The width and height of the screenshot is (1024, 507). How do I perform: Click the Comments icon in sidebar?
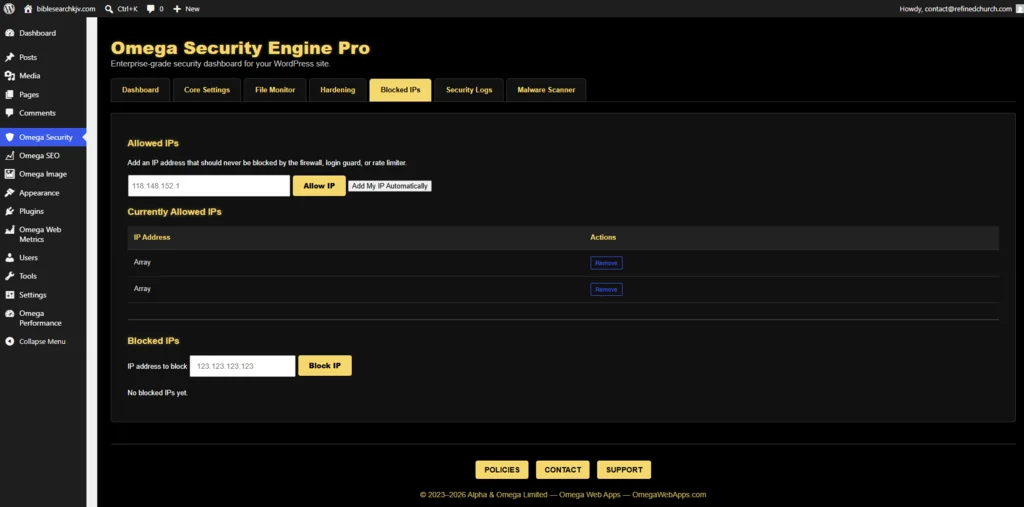[9, 113]
